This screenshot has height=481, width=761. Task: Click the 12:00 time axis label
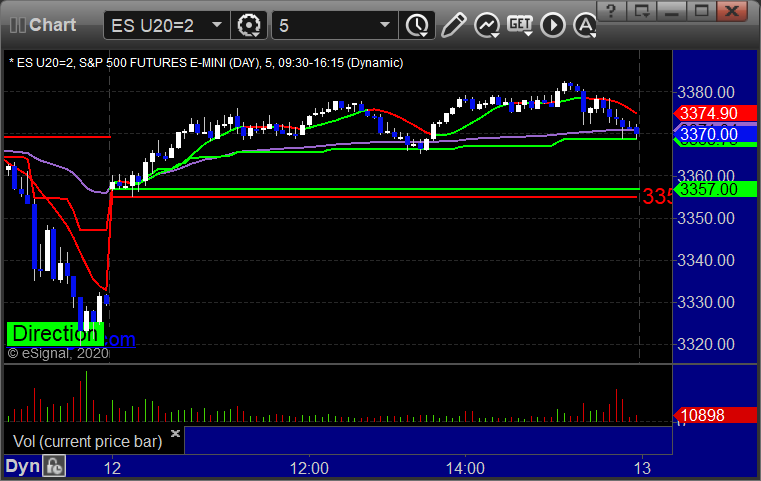coord(309,468)
